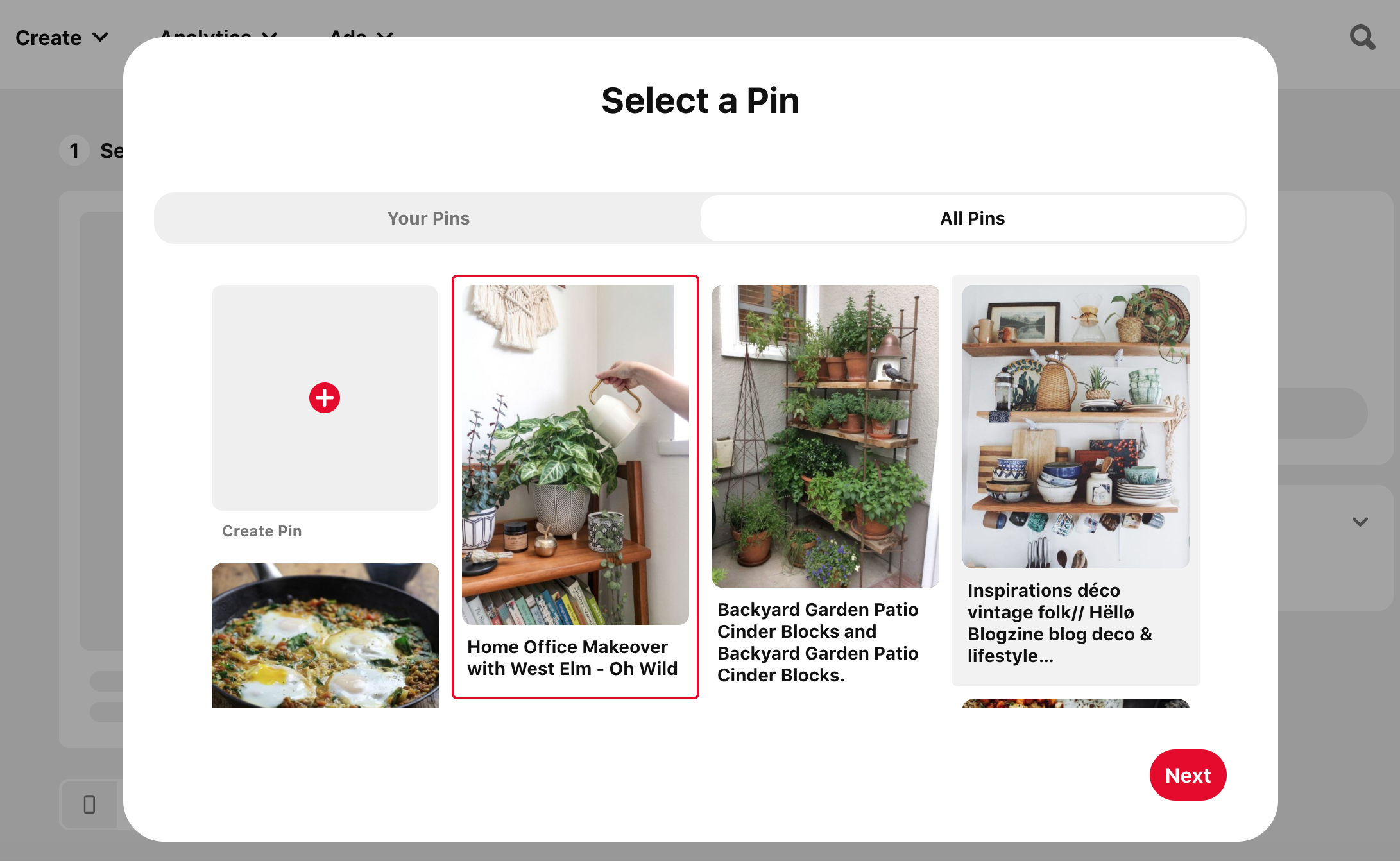Click the Backyard Garden Patio Cinder Blocks title
Image resolution: width=1400 pixels, height=861 pixels.
pos(818,642)
